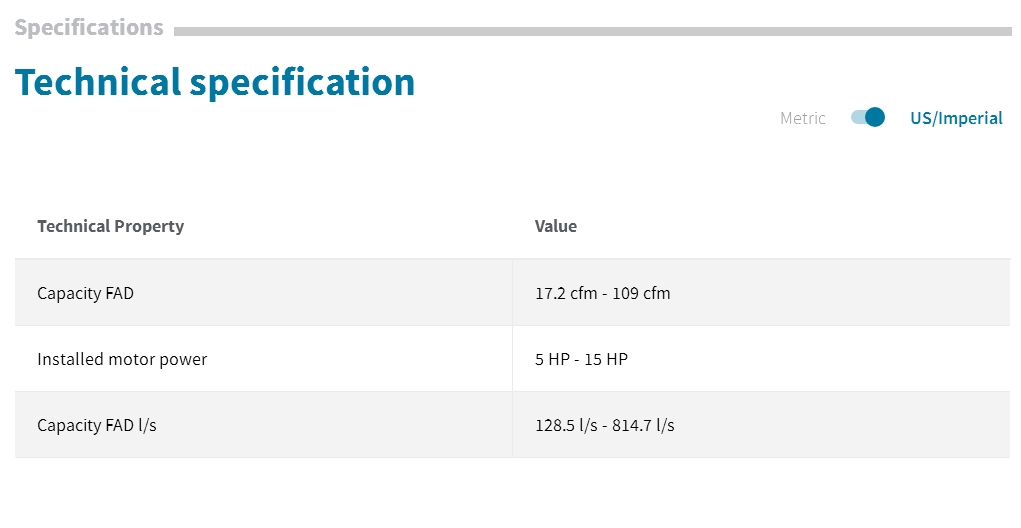Select the Value column header

click(555, 226)
